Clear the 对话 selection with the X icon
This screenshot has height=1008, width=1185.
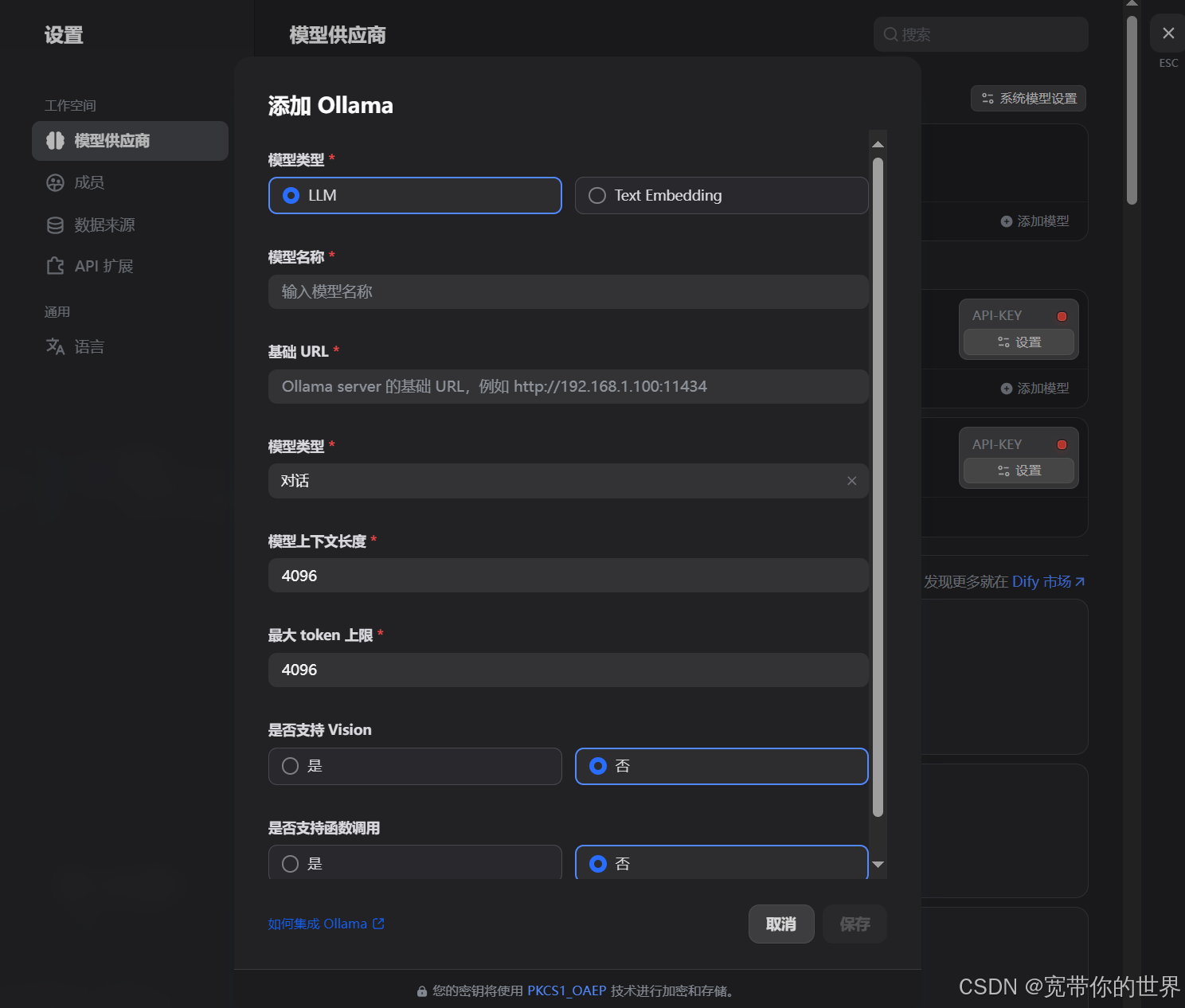pos(852,481)
